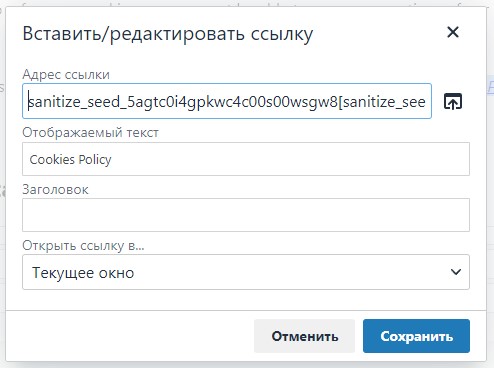
Task: Click the empty Заголовок input field
Action: [246, 215]
